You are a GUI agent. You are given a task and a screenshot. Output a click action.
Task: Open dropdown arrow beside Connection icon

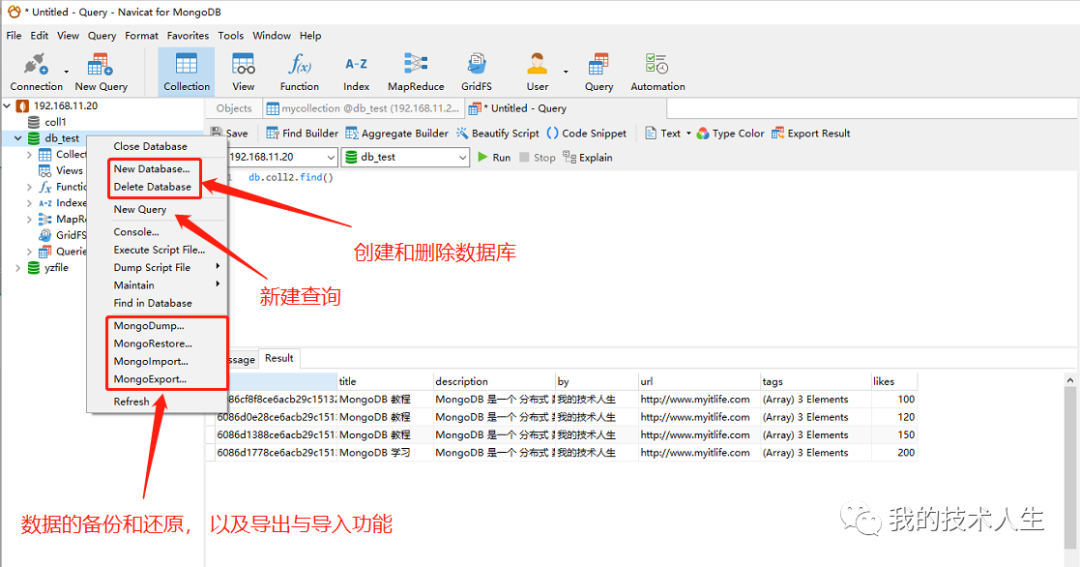pos(66,71)
